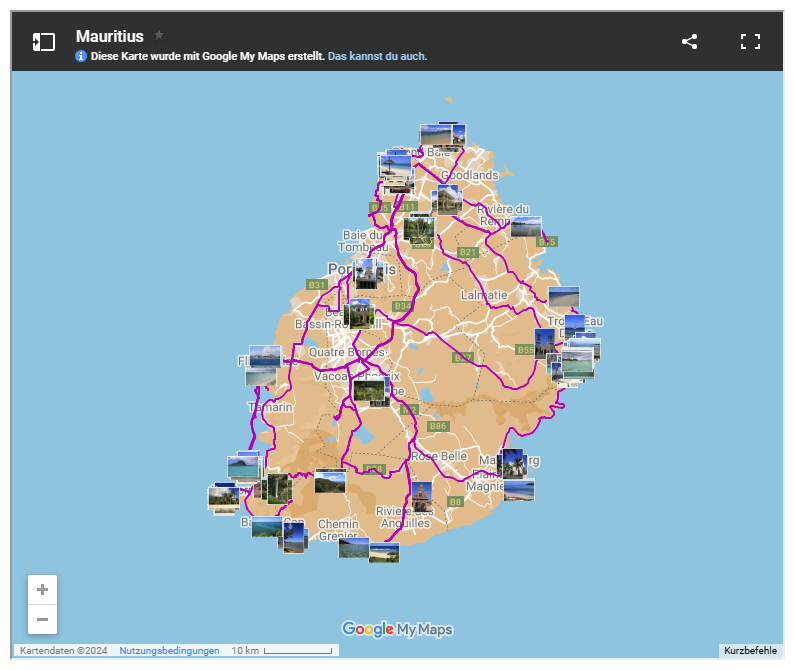This screenshot has width=795, height=670.
Task: Click the Google My Maps logo
Action: [x=397, y=629]
